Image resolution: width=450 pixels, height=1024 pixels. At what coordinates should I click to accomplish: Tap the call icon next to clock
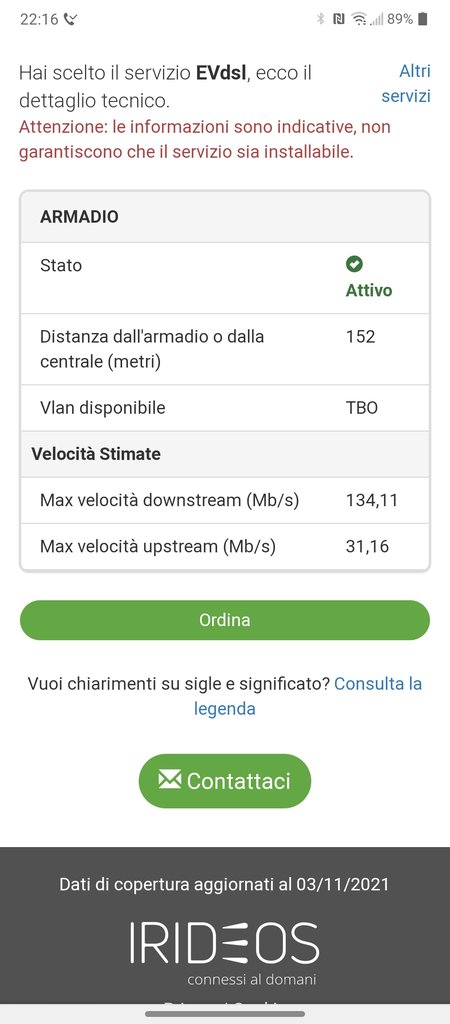coord(71,20)
